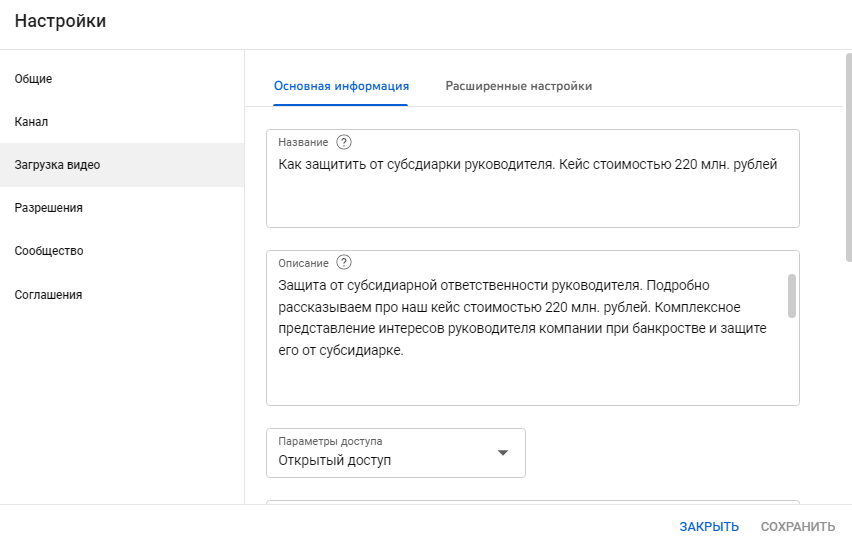Screen dimensions: 852x546
Task: Select the Основная информация tab
Action: tap(341, 86)
